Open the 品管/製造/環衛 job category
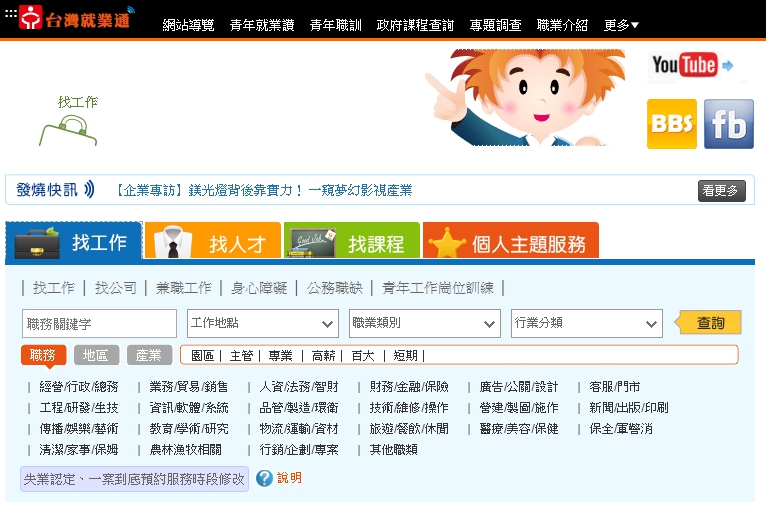 298,408
